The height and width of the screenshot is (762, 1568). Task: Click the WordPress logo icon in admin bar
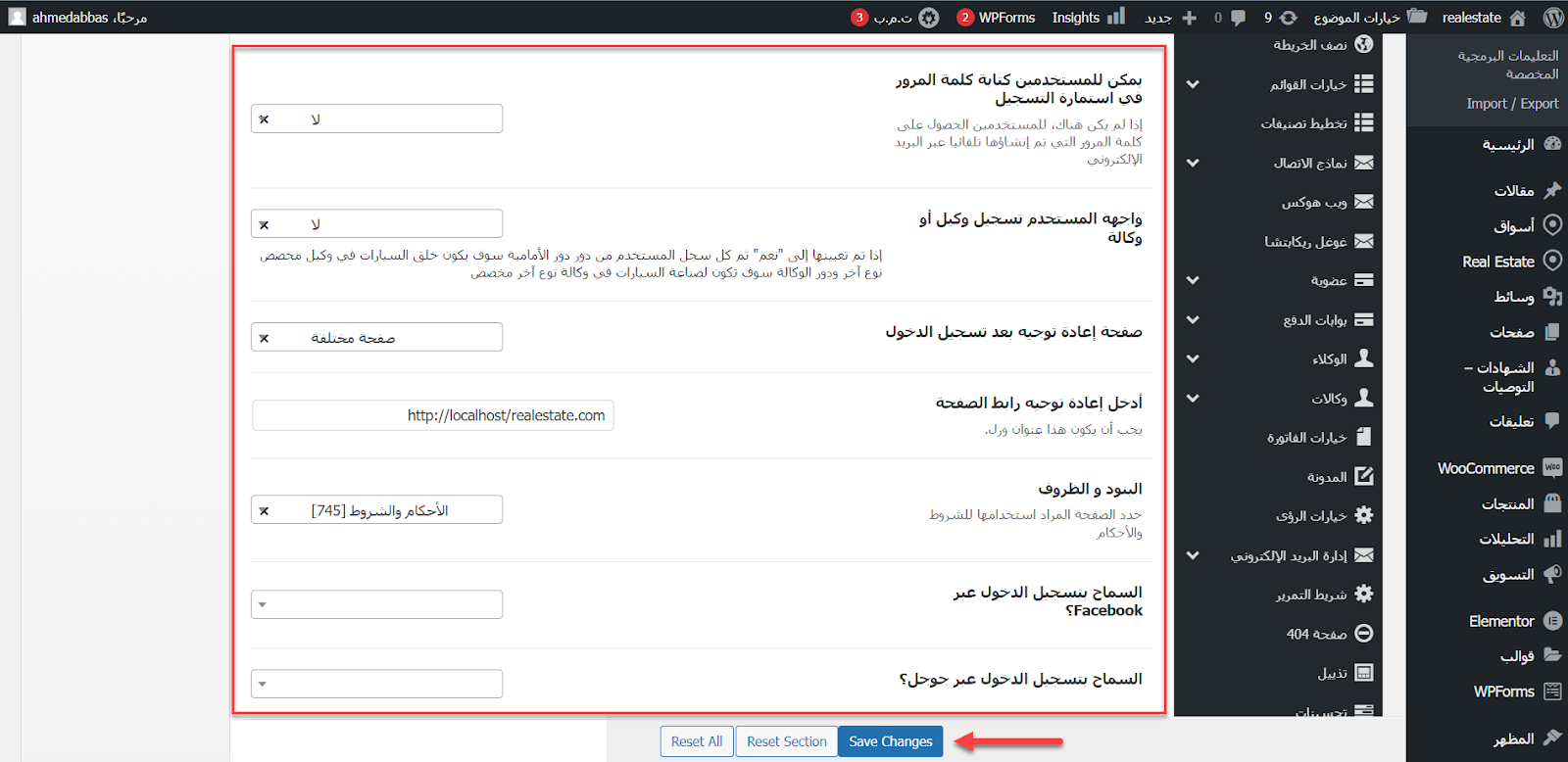(1552, 17)
